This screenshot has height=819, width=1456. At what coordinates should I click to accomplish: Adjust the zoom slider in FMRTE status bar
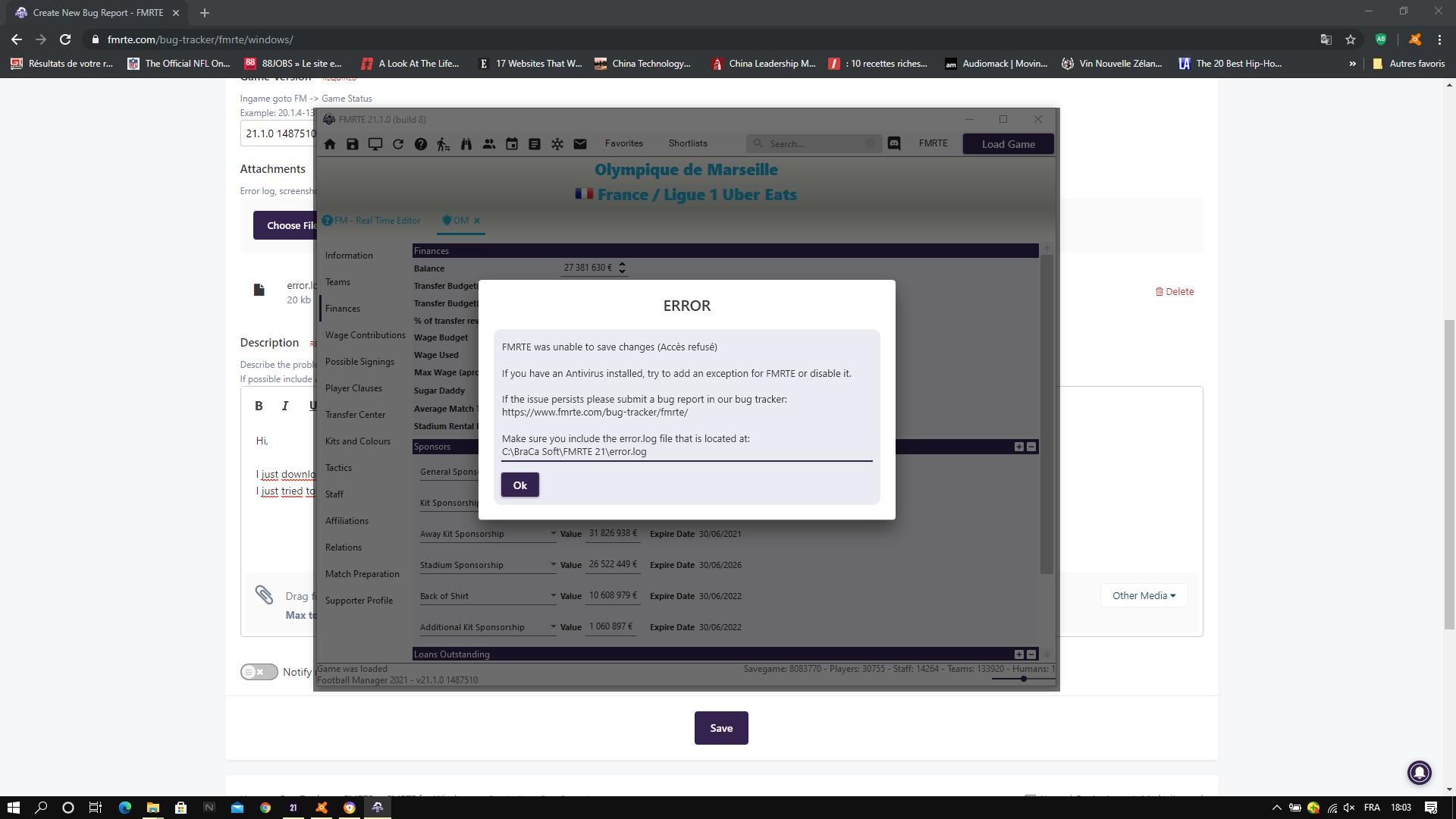pyautogui.click(x=1024, y=679)
